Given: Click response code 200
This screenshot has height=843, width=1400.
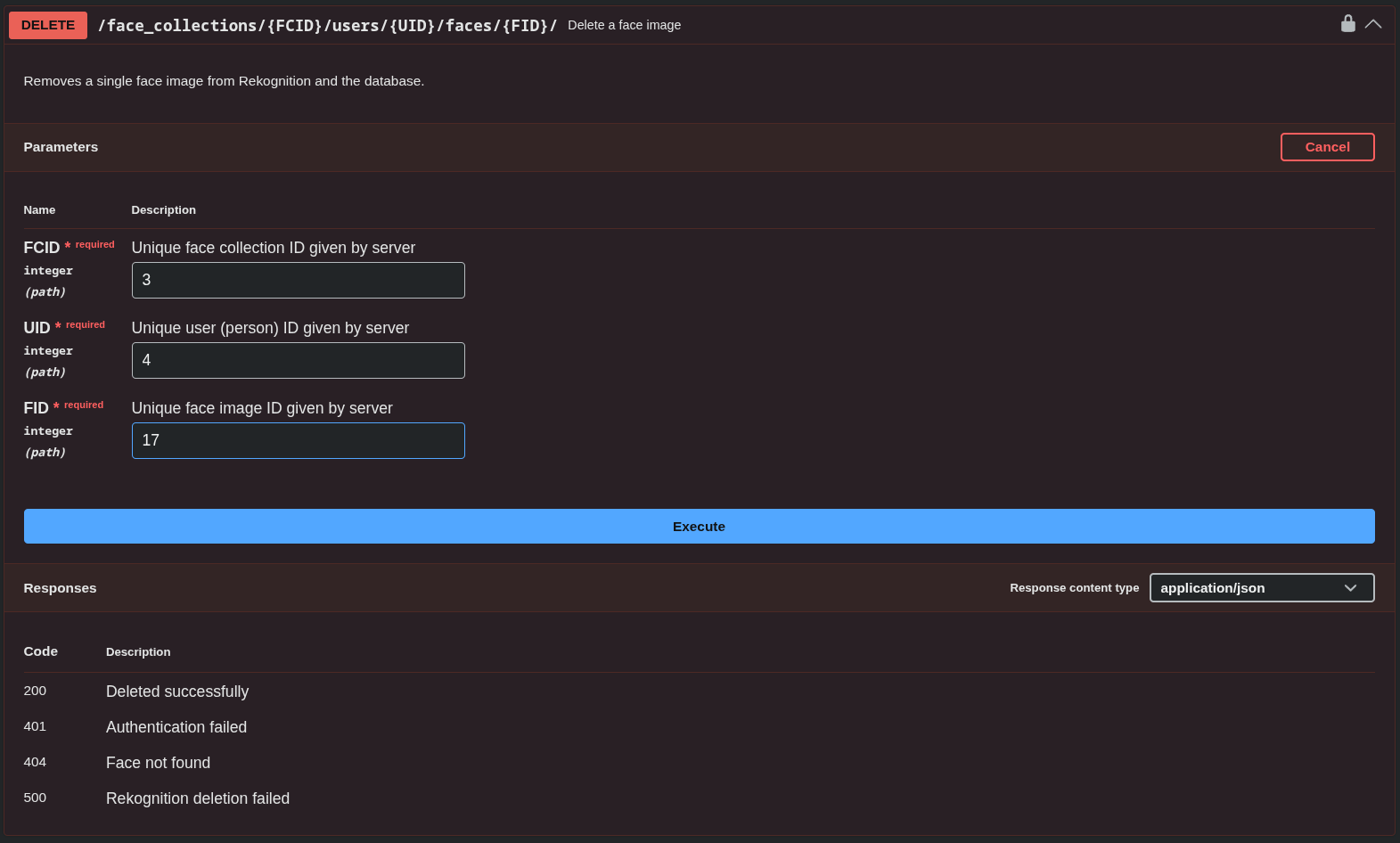Looking at the screenshot, I should [x=35, y=691].
